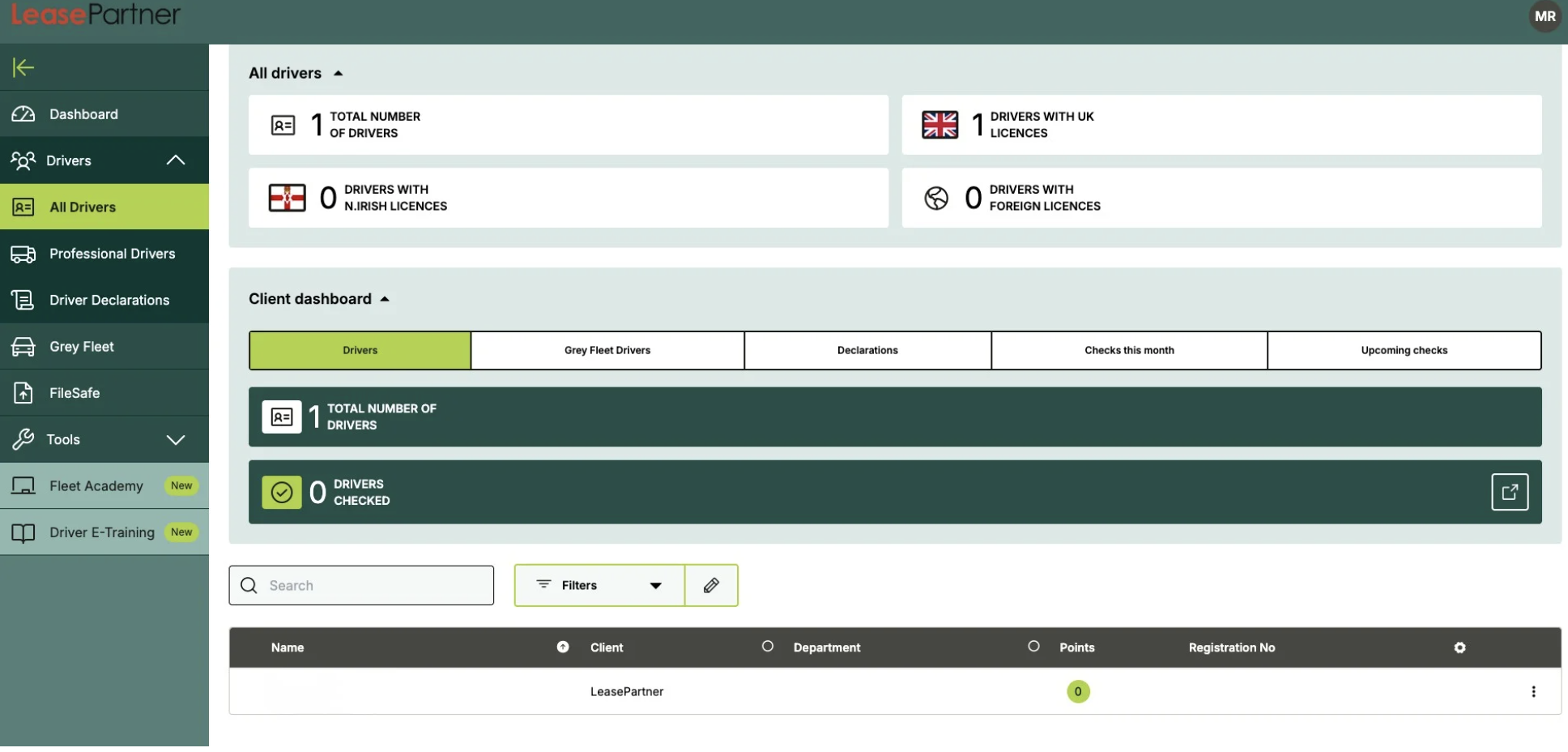Click the Tools wrench icon

23,439
